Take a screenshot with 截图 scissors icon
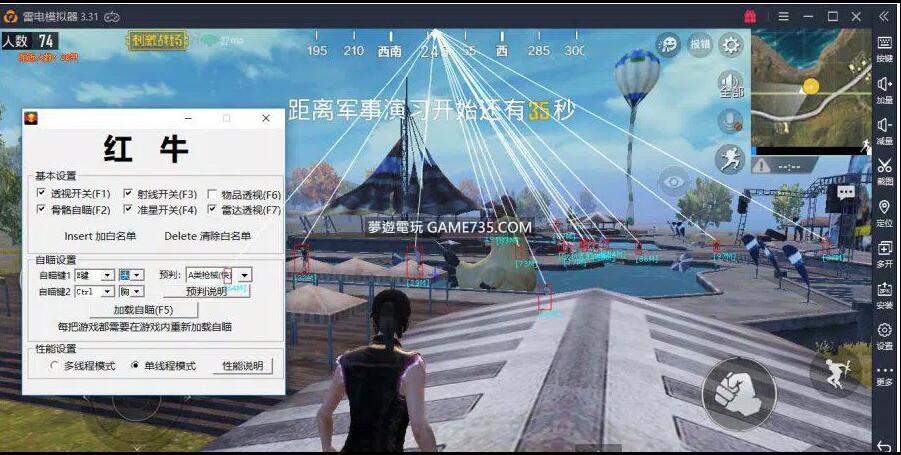 coord(884,171)
